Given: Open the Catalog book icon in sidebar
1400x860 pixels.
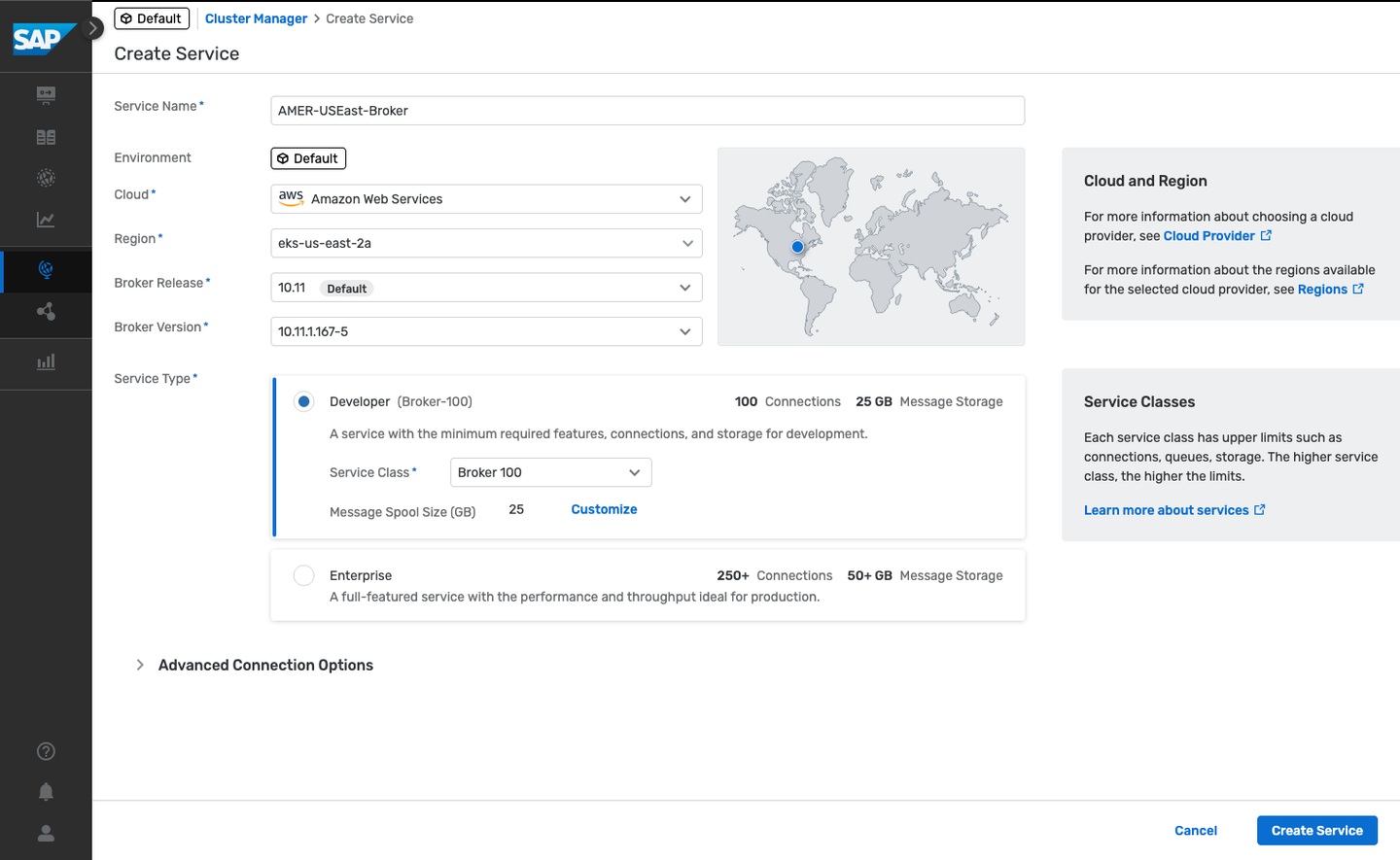Looking at the screenshot, I should pos(46,137).
